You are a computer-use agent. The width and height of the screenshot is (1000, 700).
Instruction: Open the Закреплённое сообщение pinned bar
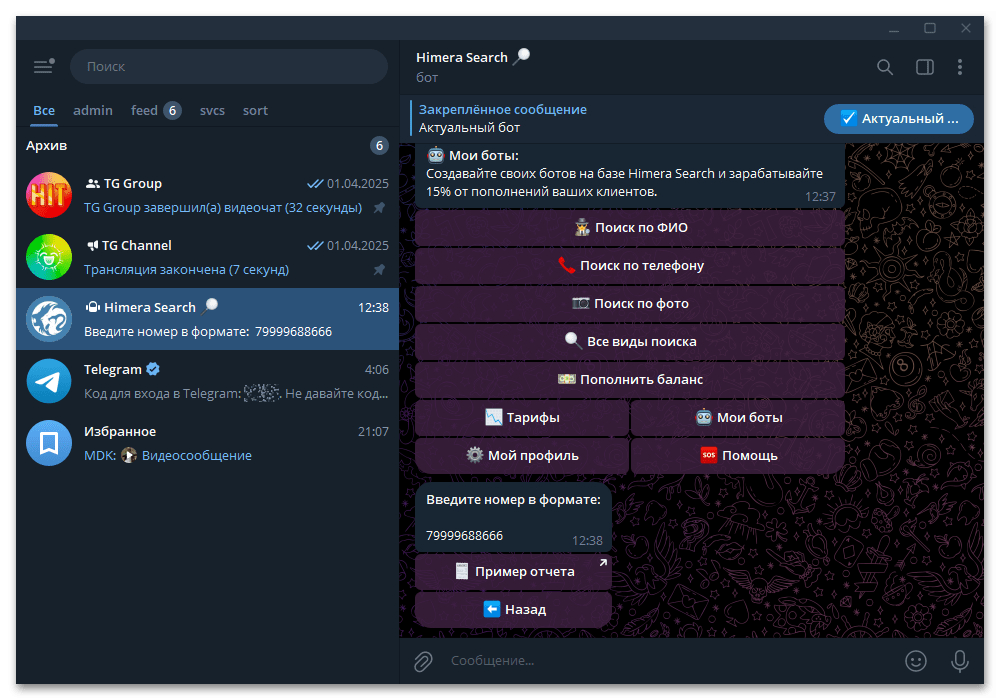coord(612,119)
